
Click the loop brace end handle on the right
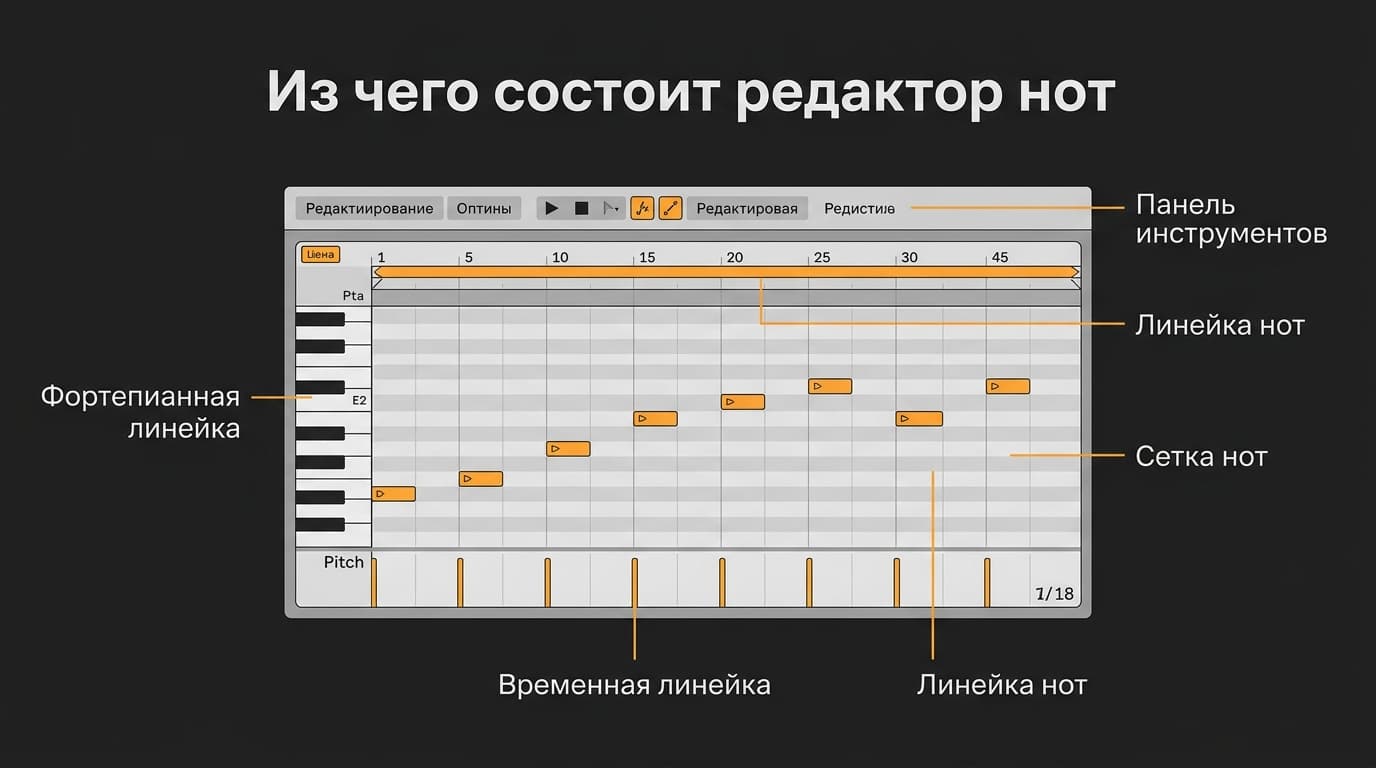coord(1075,272)
